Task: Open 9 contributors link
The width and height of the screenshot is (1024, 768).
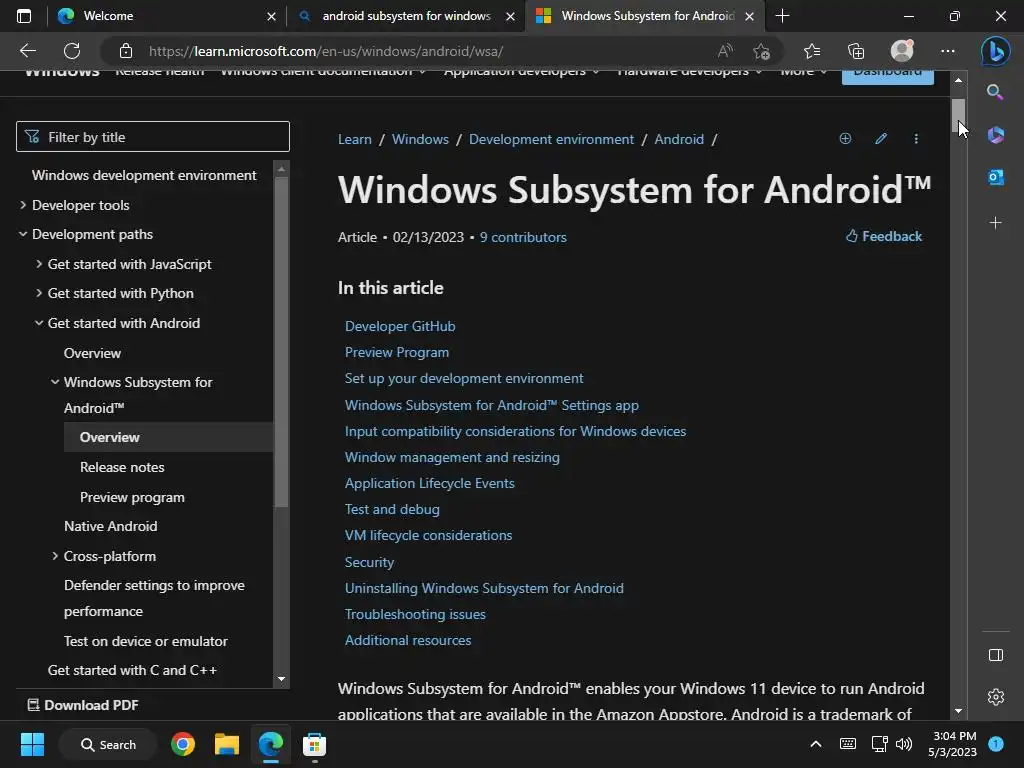Action: [x=523, y=237]
